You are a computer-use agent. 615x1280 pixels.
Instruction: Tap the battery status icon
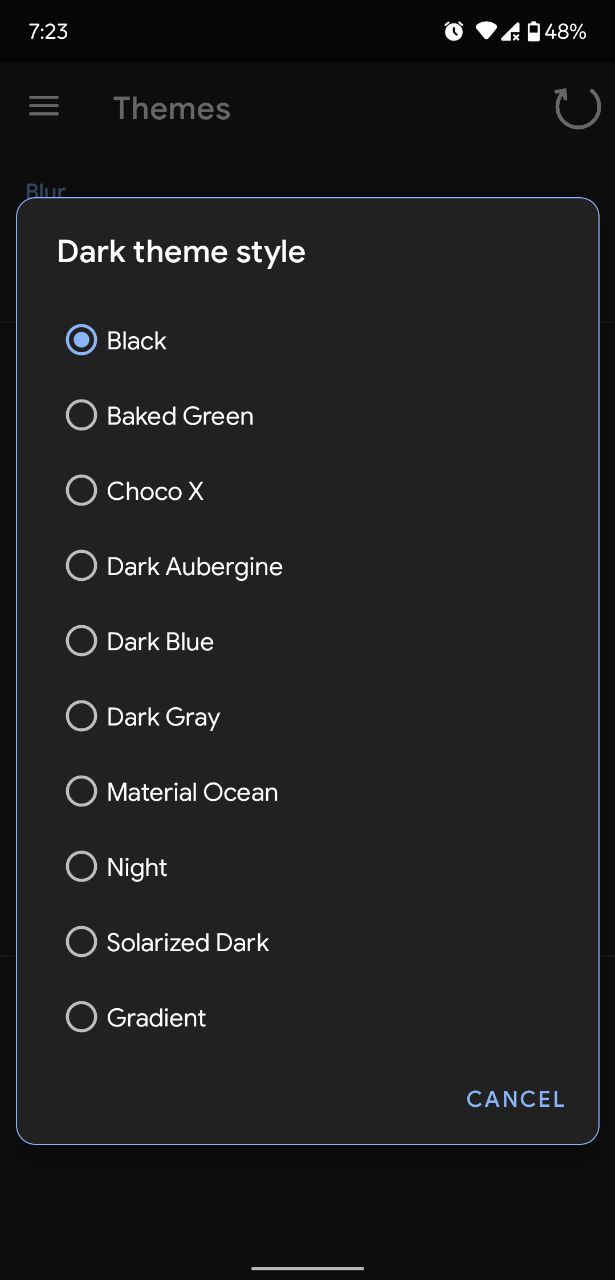(534, 32)
